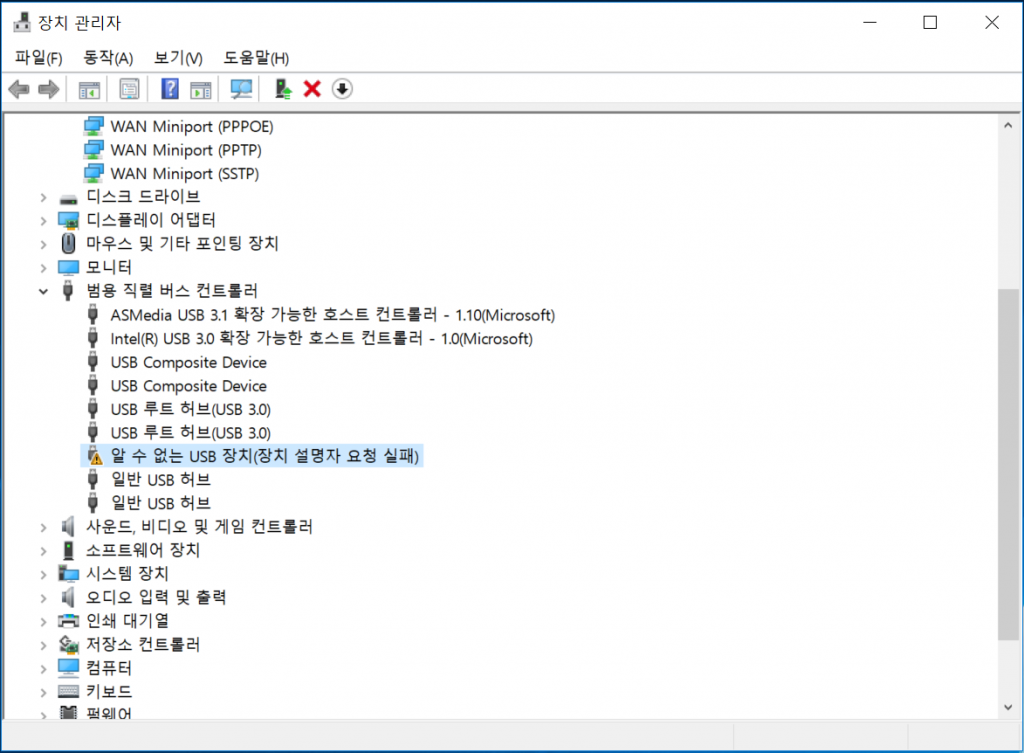Open the Properties toolbar icon
This screenshot has height=753, width=1024.
click(x=129, y=89)
